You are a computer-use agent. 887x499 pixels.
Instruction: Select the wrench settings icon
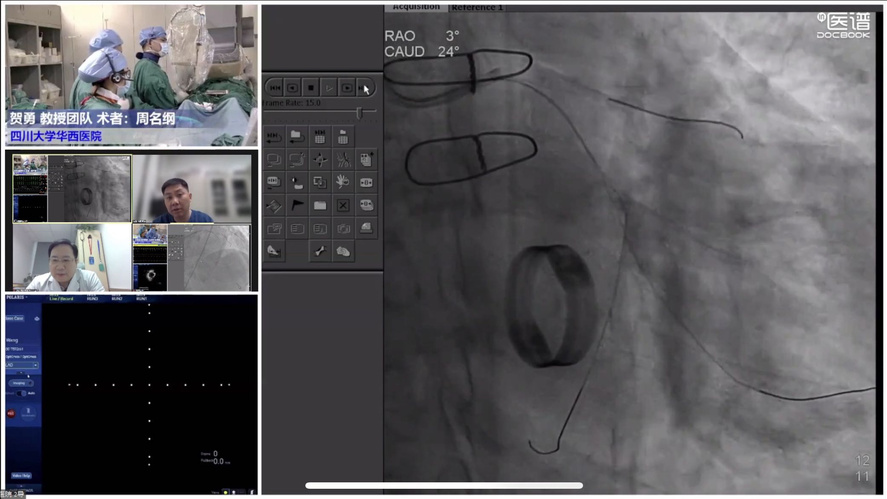click(x=320, y=251)
